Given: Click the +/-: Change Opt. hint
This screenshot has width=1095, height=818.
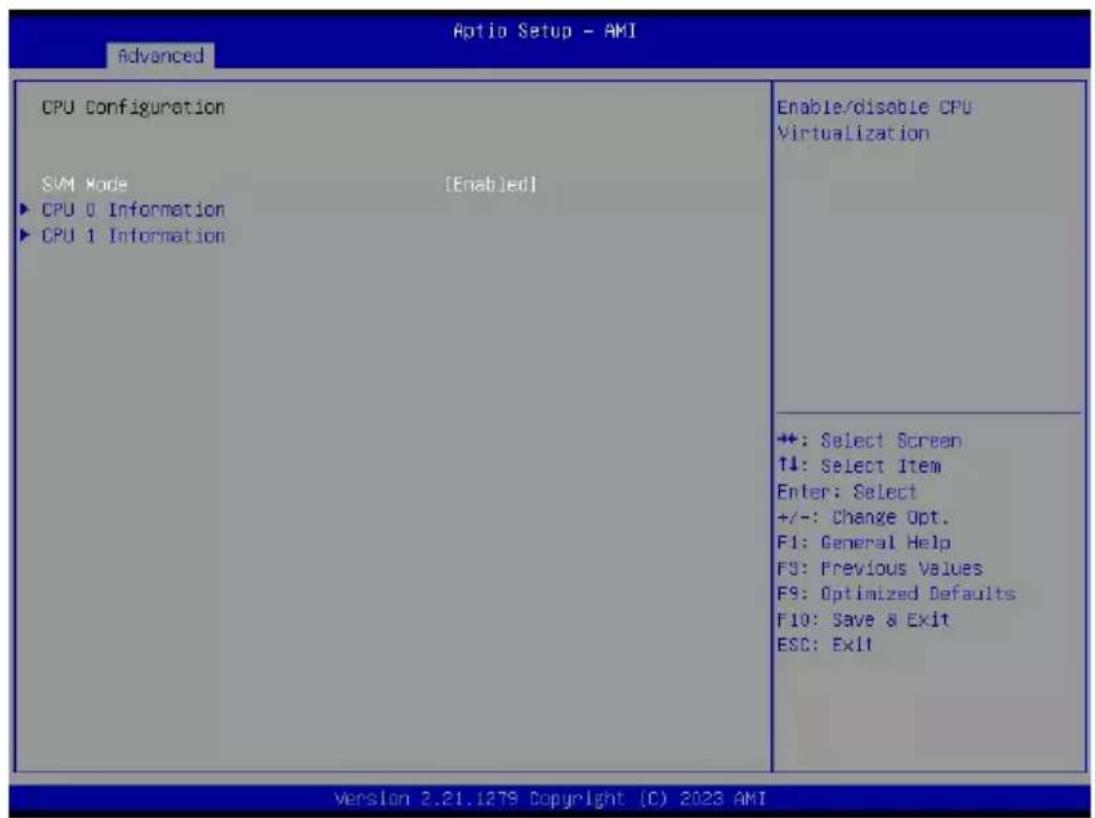Looking at the screenshot, I should pos(863,518).
